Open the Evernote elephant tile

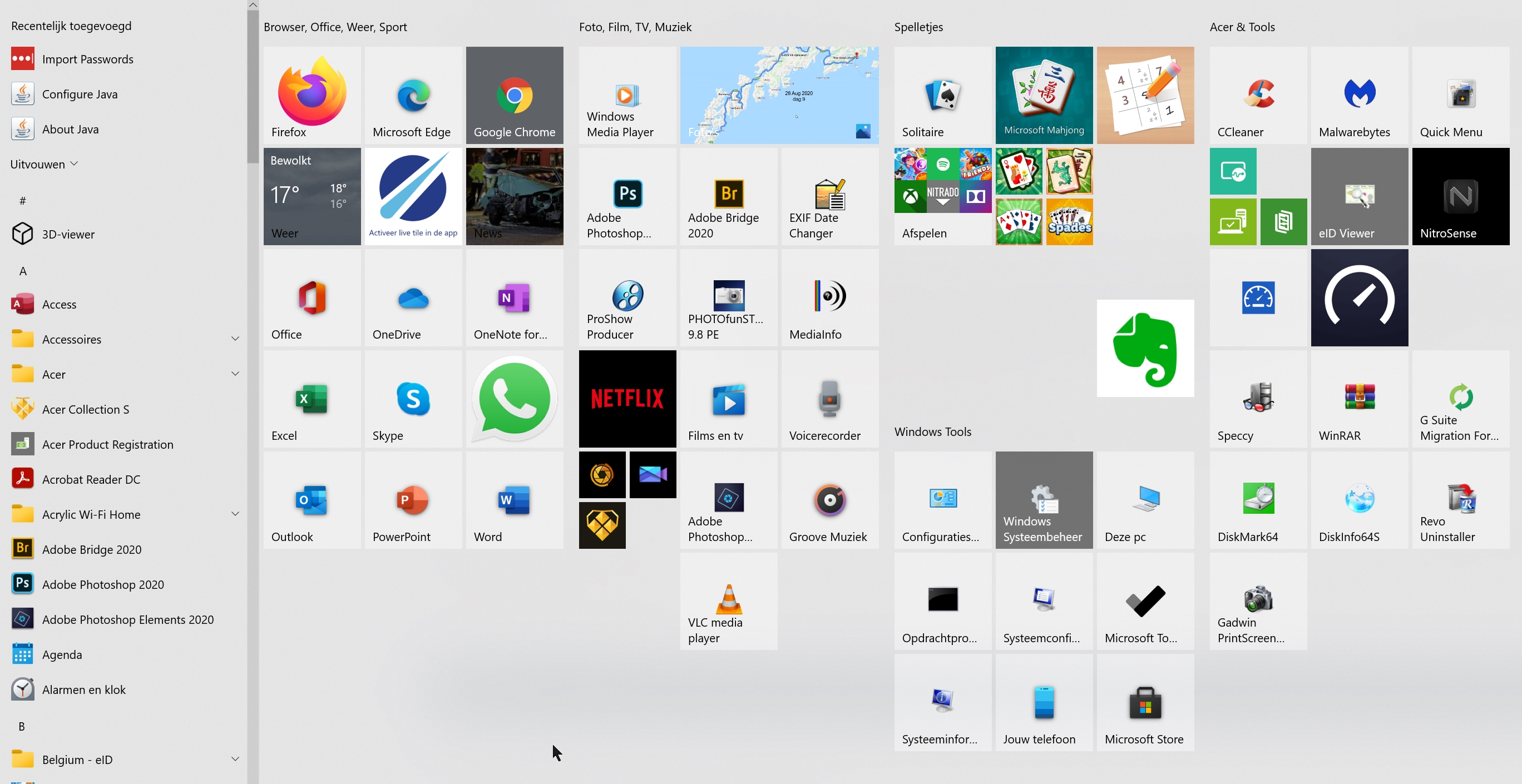pyautogui.click(x=1144, y=348)
